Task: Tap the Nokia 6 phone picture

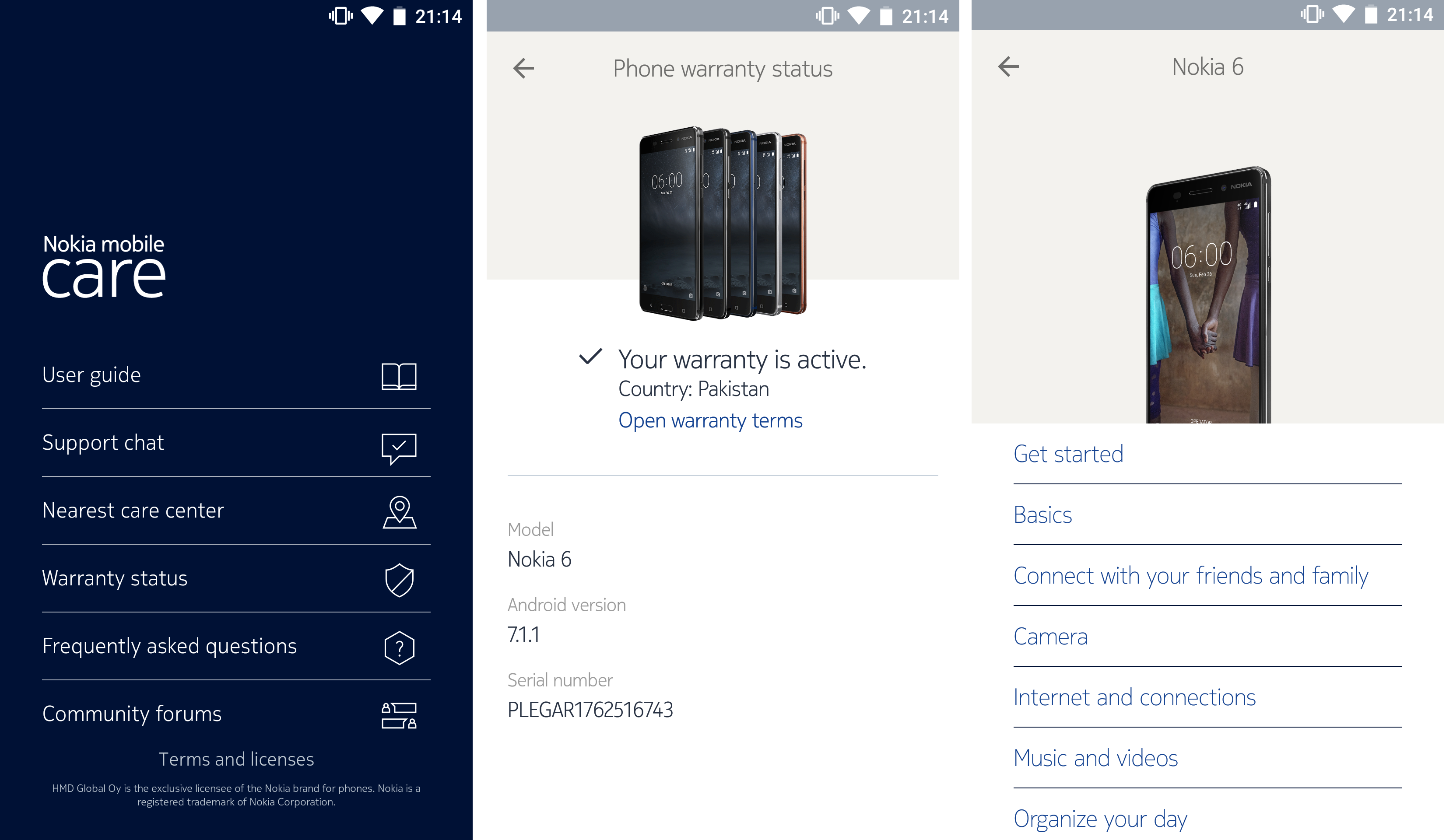Action: pos(1208,295)
